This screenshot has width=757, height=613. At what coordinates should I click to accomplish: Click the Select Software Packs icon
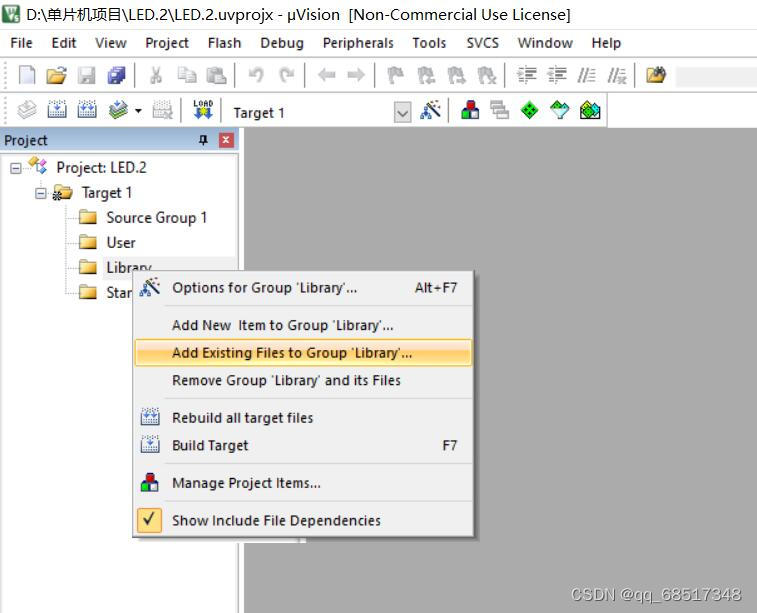pos(560,110)
